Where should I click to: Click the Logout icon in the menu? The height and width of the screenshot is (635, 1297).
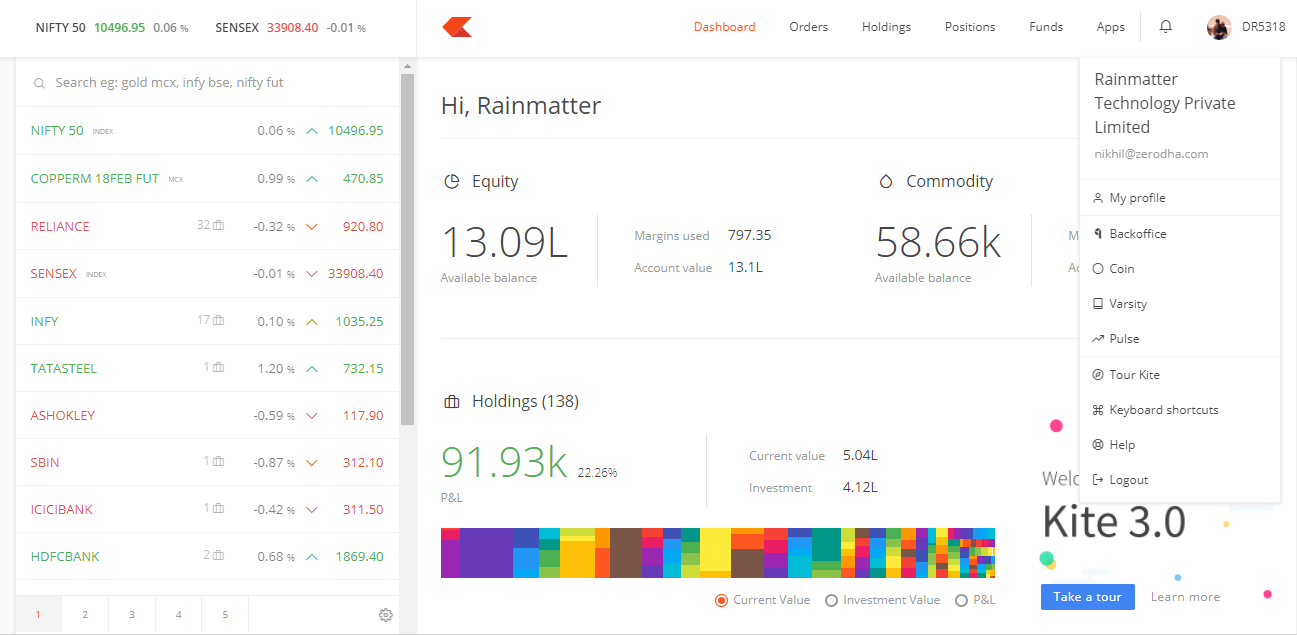[x=1098, y=480]
